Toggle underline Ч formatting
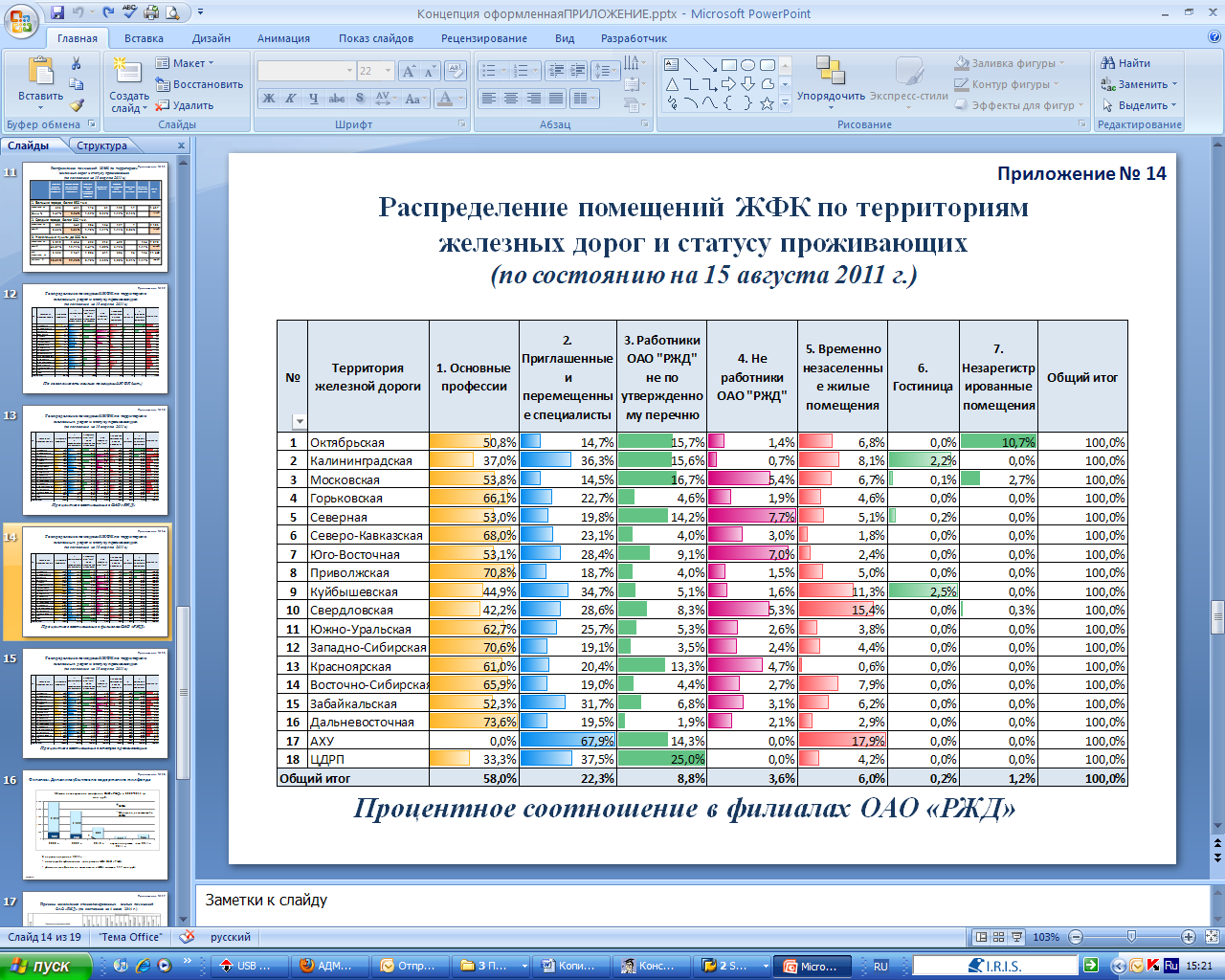1225x980 pixels. [313, 99]
